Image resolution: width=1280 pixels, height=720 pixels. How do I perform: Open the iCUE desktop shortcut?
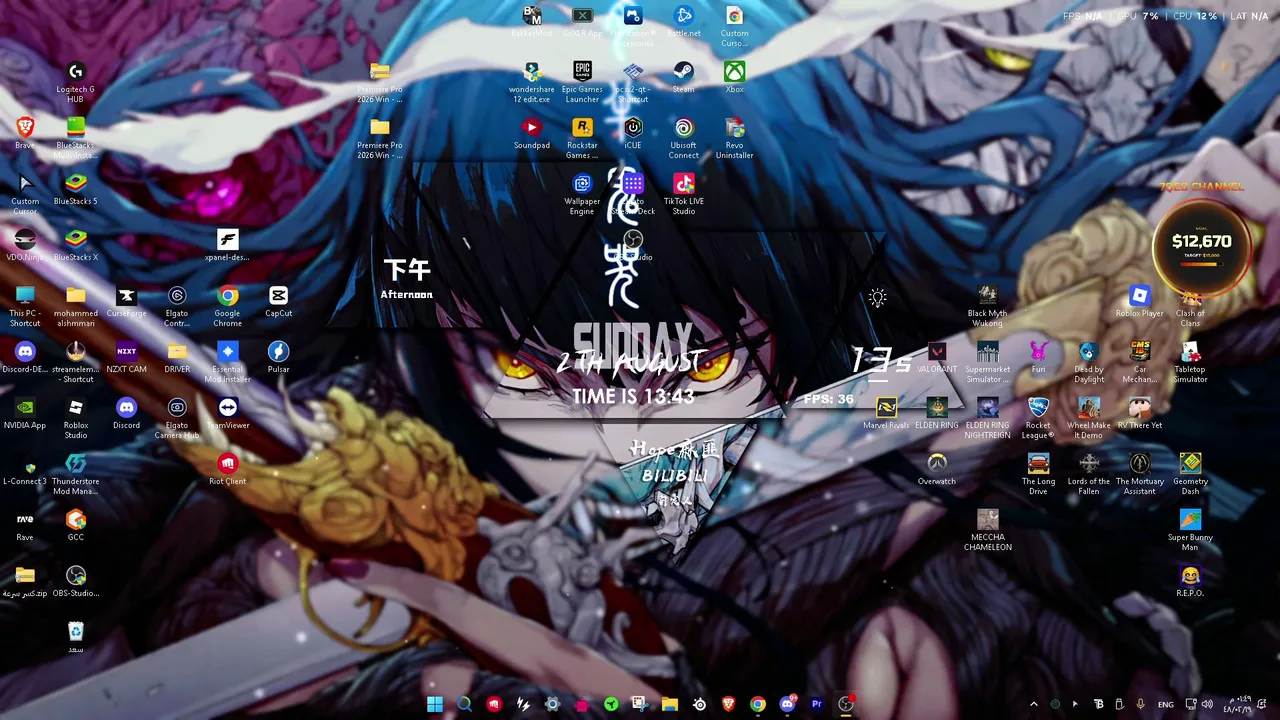(633, 133)
